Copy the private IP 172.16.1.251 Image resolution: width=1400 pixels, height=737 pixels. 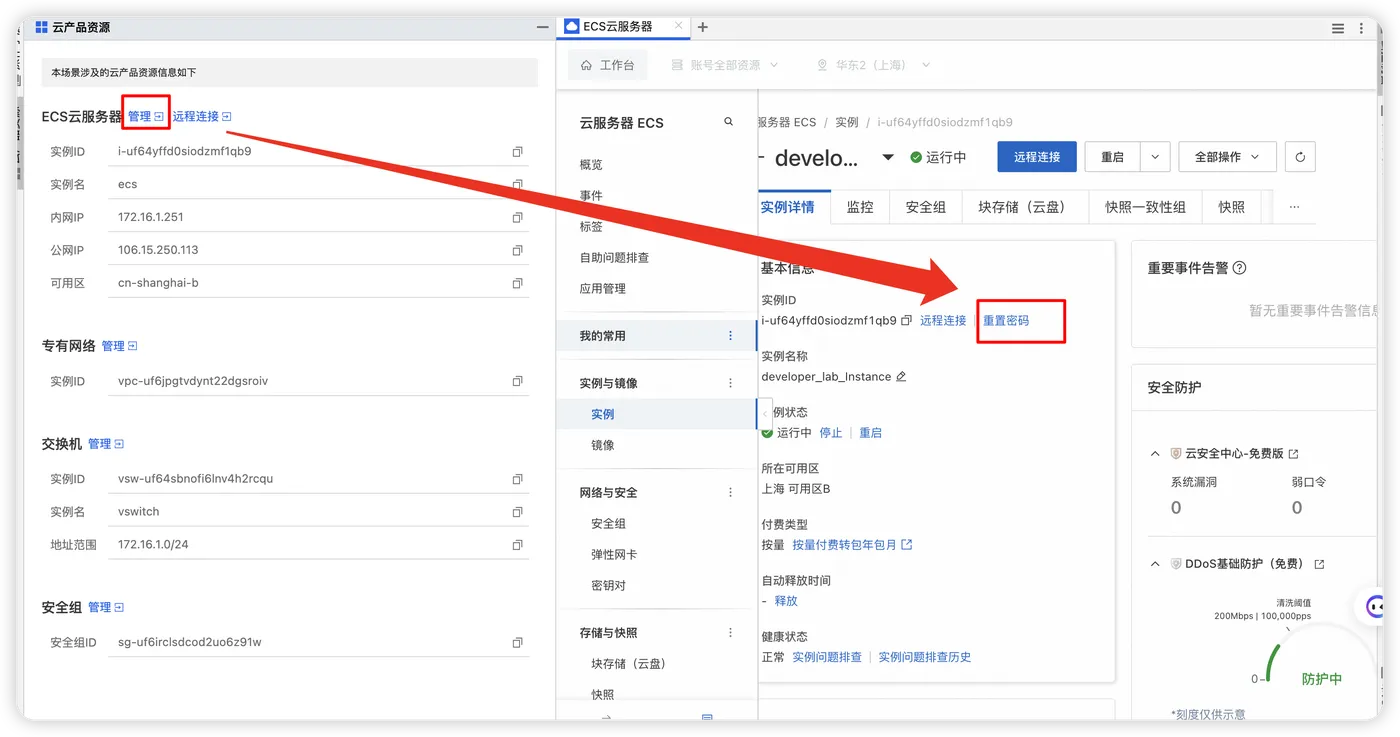pyautogui.click(x=518, y=218)
